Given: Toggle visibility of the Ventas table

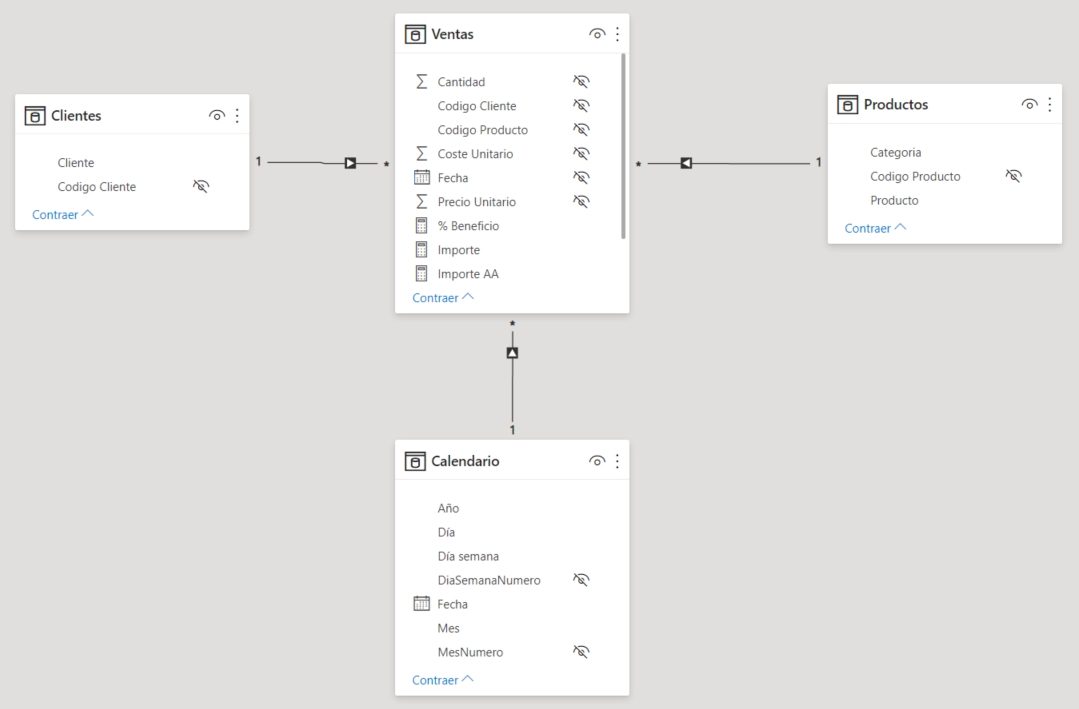Looking at the screenshot, I should click(597, 33).
